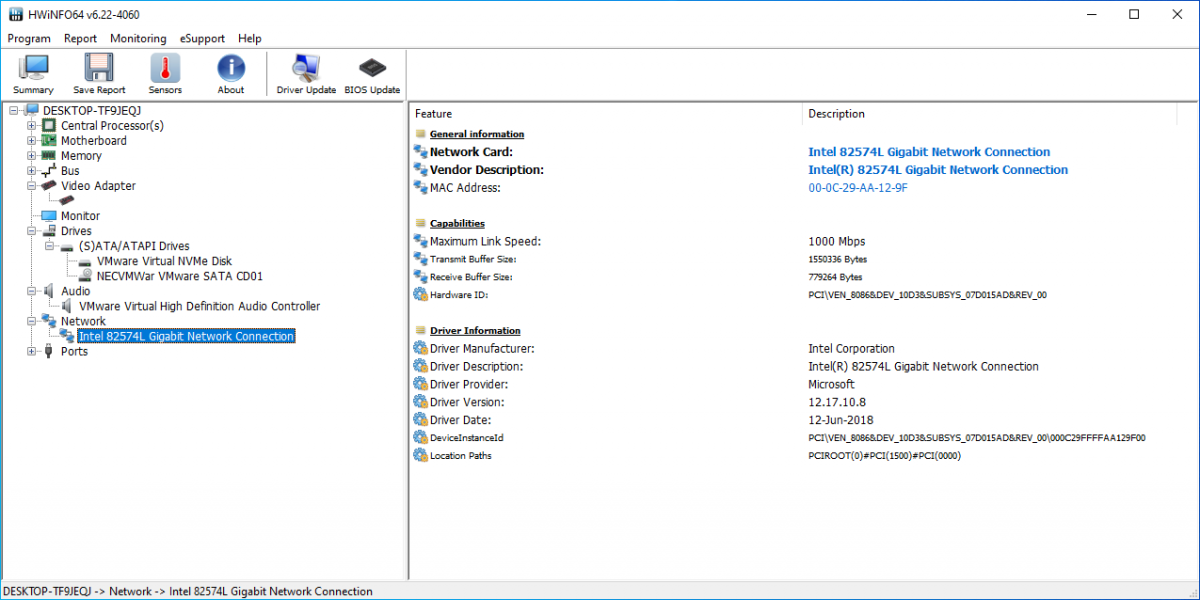Screen dimensions: 1200x600
Task: Open the Sensors thermometer icon
Action: point(165,74)
